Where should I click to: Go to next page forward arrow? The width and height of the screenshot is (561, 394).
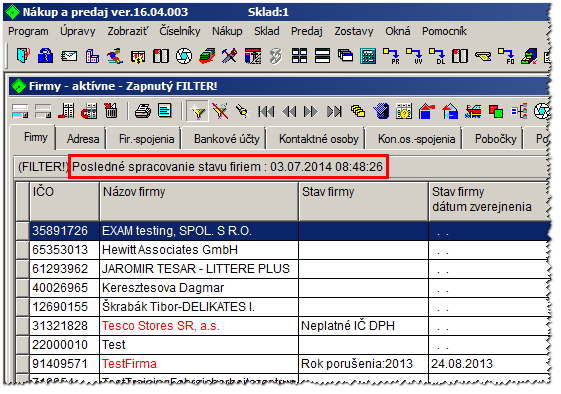pyautogui.click(x=311, y=111)
